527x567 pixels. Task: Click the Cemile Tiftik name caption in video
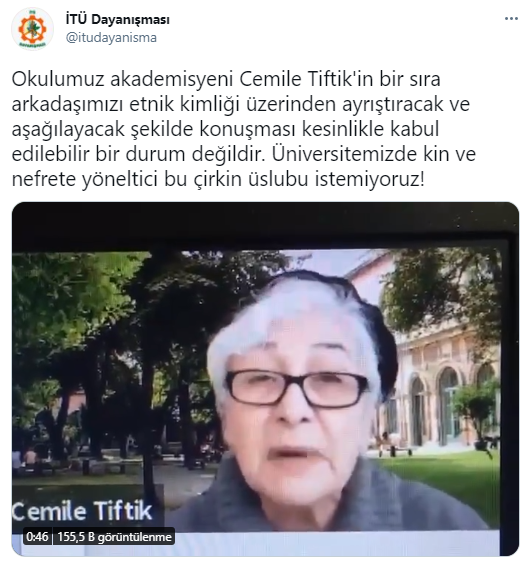coord(82,511)
